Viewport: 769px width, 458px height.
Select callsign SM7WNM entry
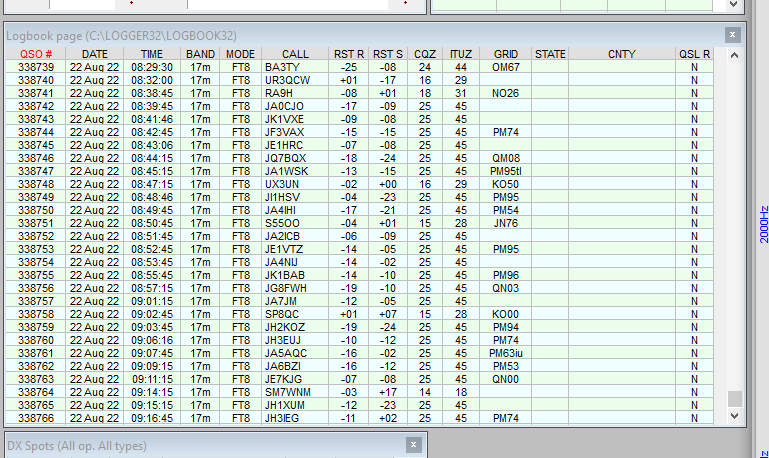295,392
